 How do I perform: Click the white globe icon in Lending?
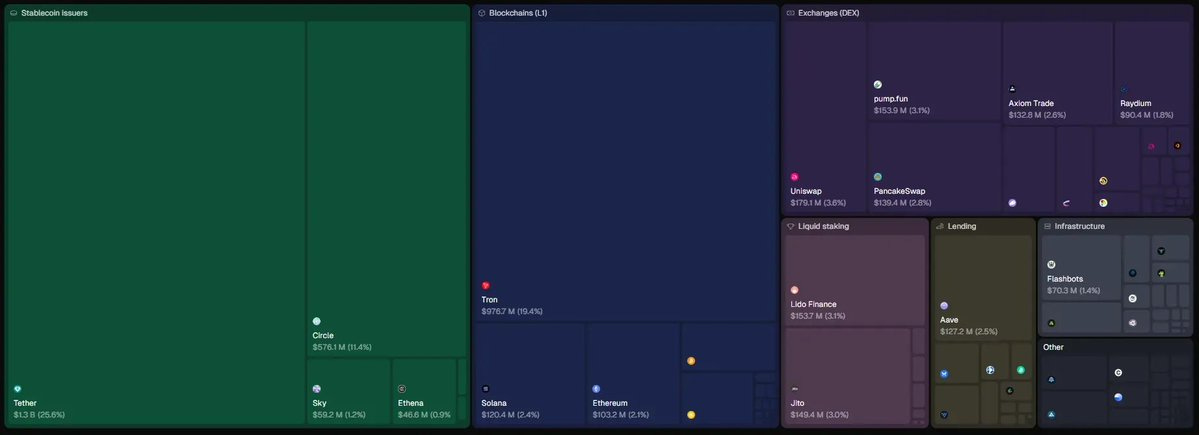(990, 370)
